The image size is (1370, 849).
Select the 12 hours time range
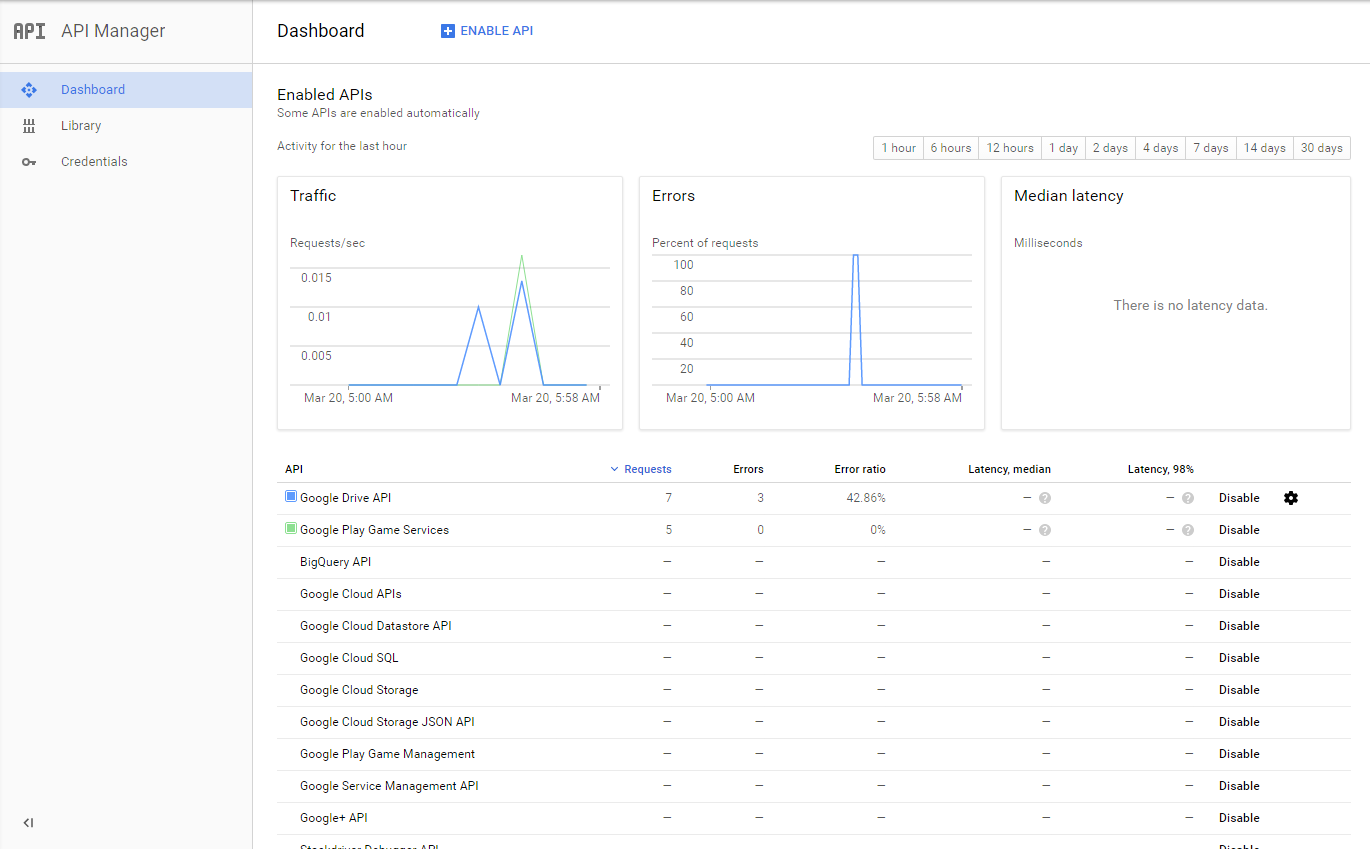(1010, 148)
